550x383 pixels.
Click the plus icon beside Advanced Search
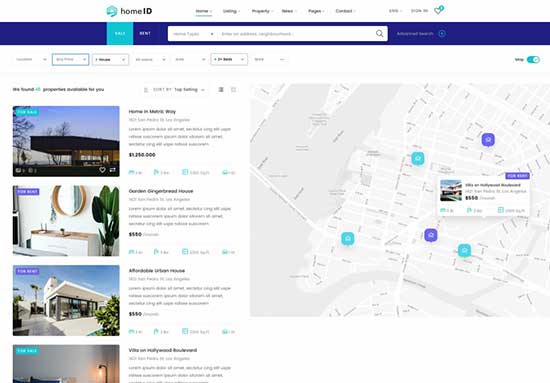[442, 34]
